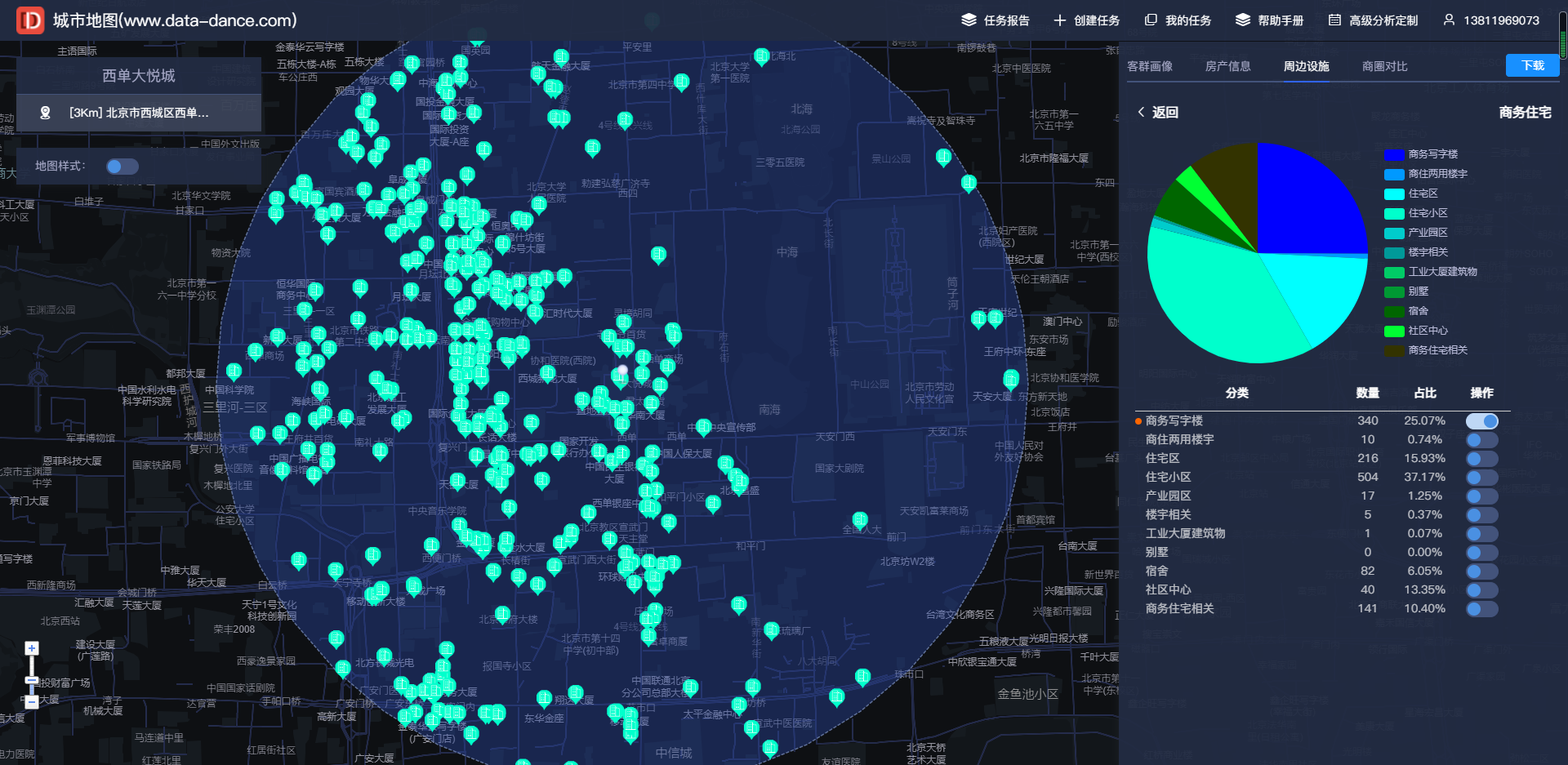Click the 社区中心 legend entry
This screenshot has height=765, width=1568.
pyautogui.click(x=1416, y=331)
